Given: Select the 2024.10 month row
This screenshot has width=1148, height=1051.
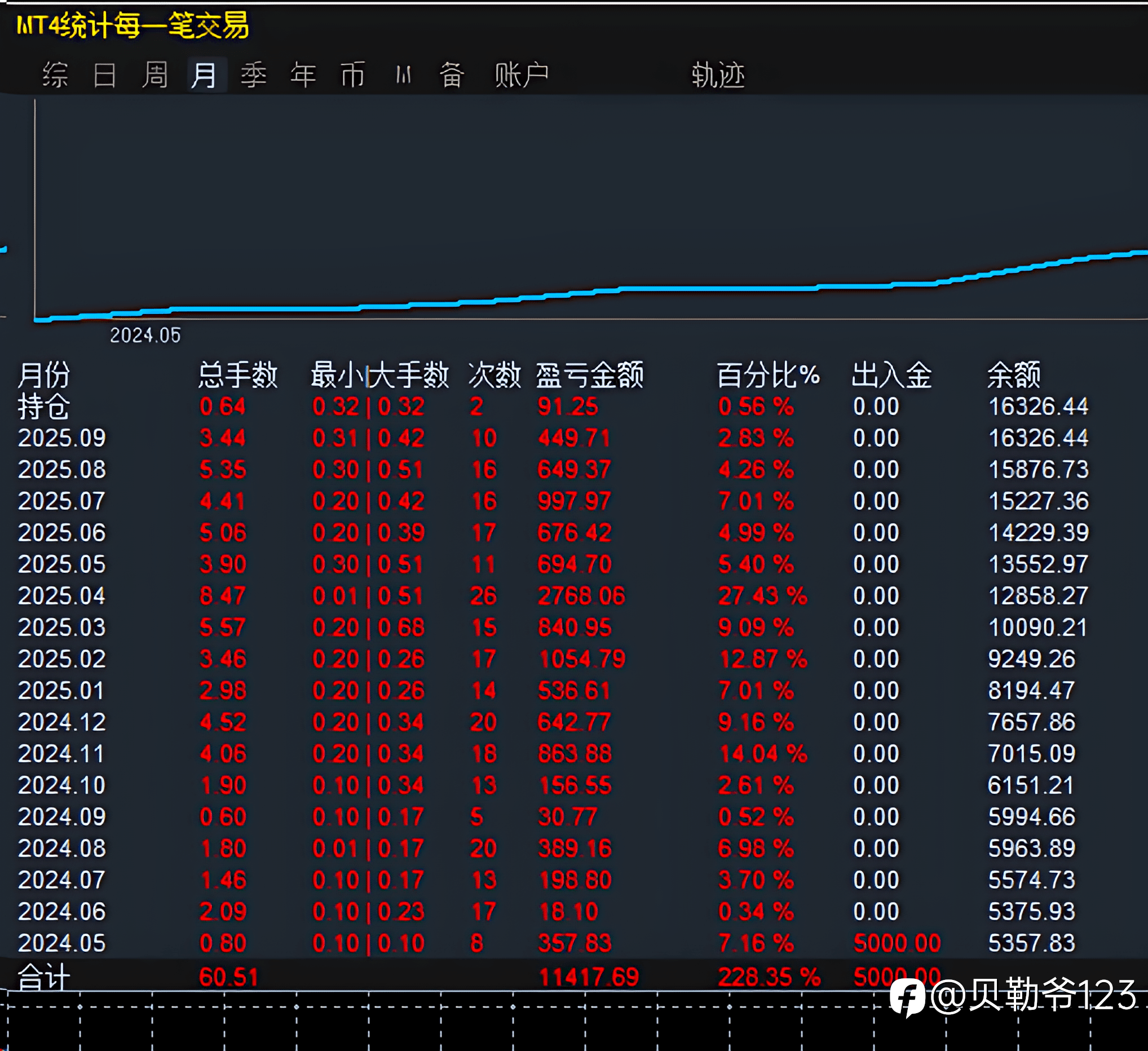Looking at the screenshot, I should coord(553,785).
